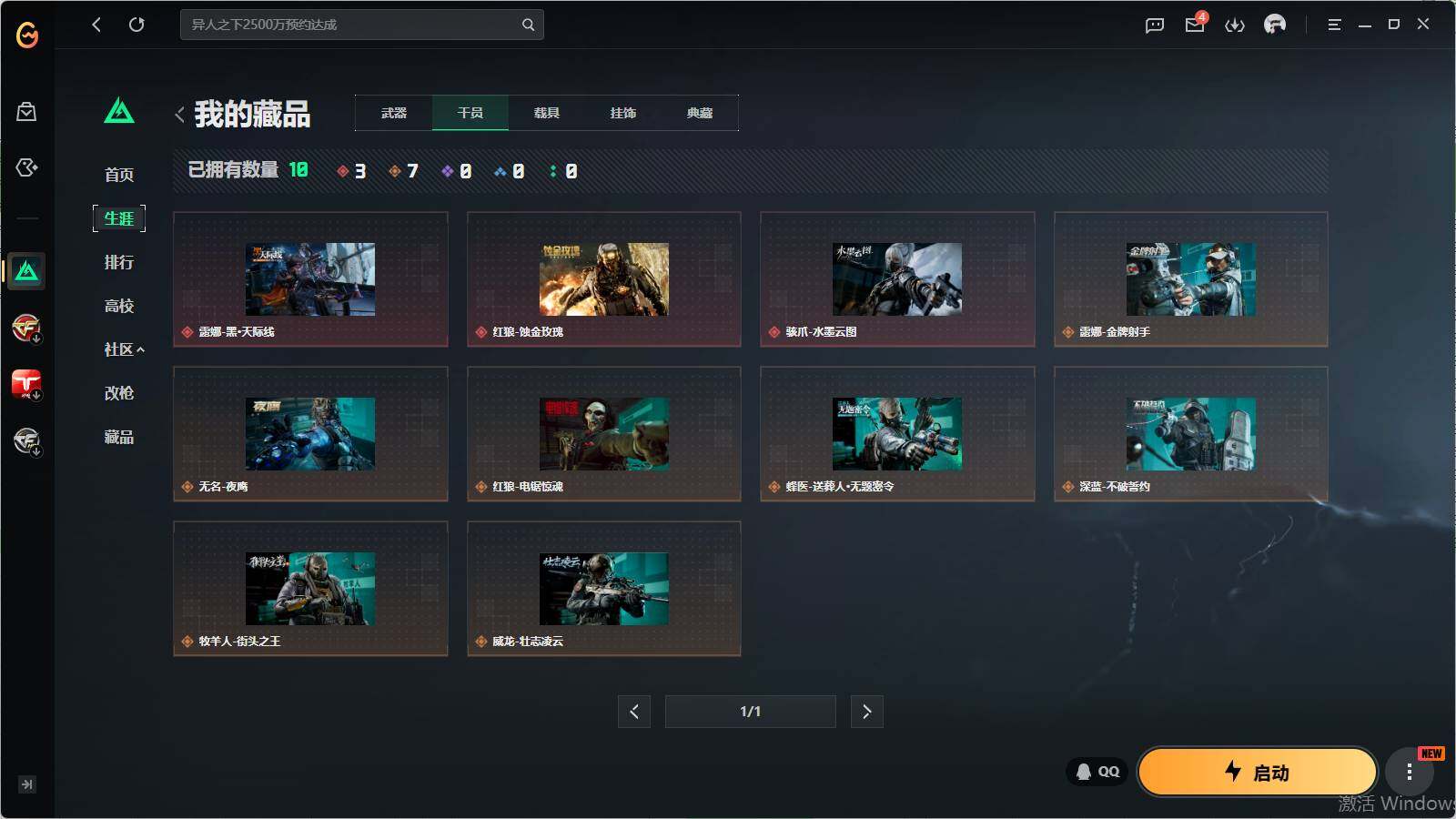Open 首页 in the left navigation
Screen dimensions: 1456x819
click(x=119, y=175)
